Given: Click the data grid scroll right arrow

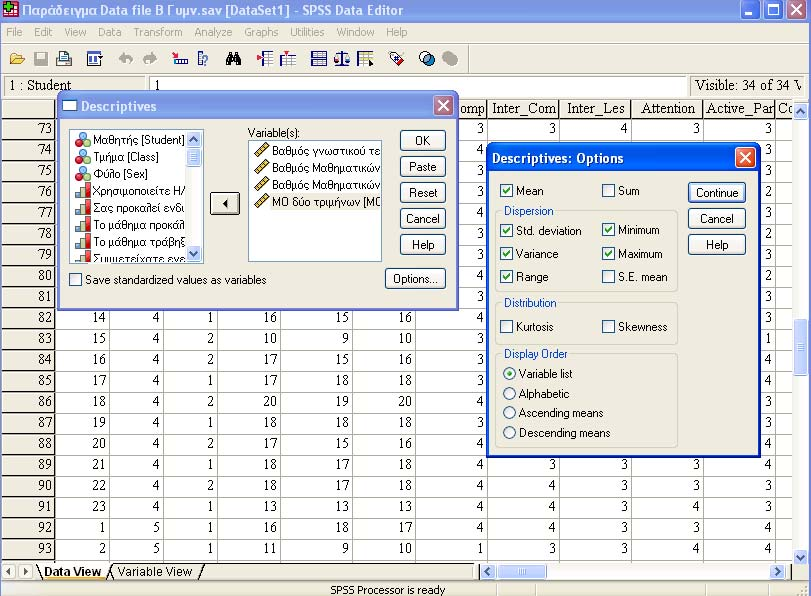Looking at the screenshot, I should (777, 571).
